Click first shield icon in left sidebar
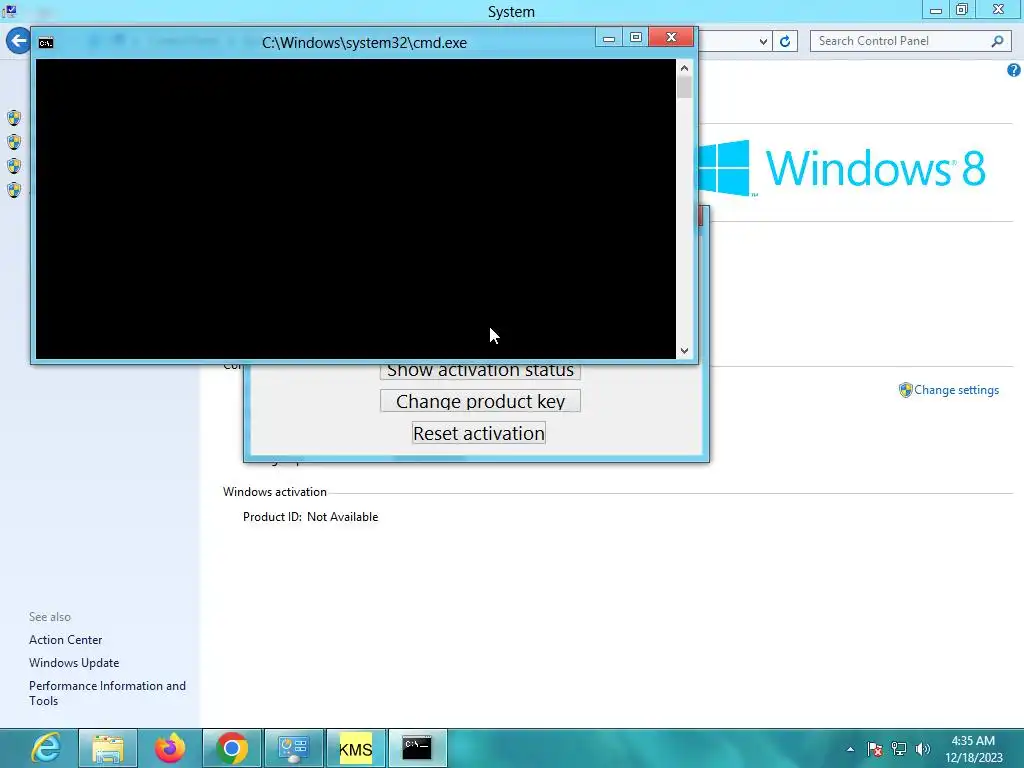Image resolution: width=1024 pixels, height=768 pixels. click(14, 118)
